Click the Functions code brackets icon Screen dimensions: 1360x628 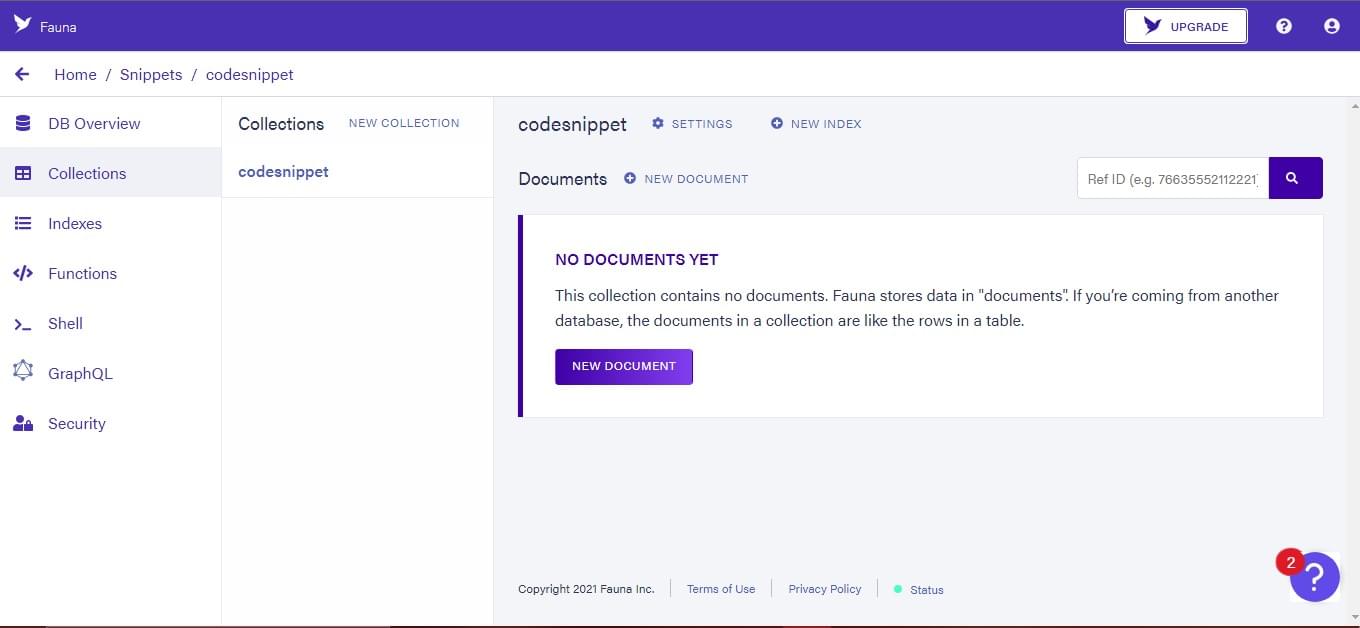pyautogui.click(x=23, y=273)
